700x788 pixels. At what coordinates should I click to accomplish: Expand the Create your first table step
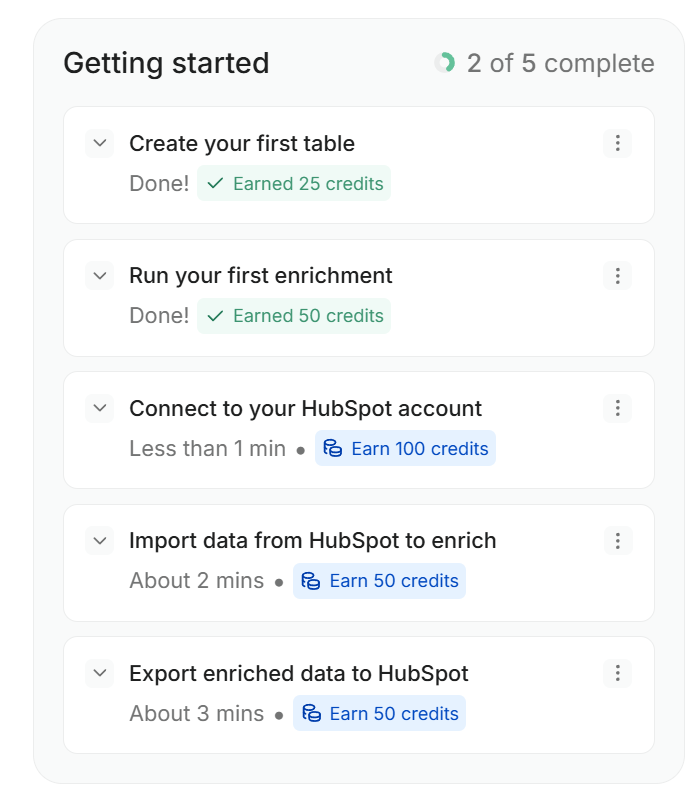(99, 143)
